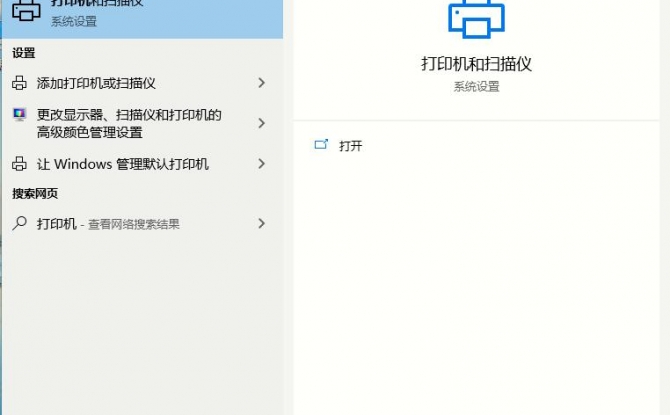Expand arrow for 让 Windows 管理默认打印机

[x=262, y=164]
